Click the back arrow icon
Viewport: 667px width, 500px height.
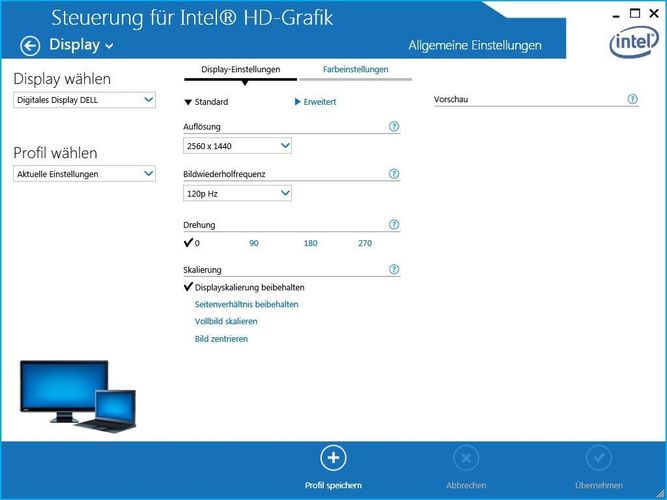click(x=30, y=46)
